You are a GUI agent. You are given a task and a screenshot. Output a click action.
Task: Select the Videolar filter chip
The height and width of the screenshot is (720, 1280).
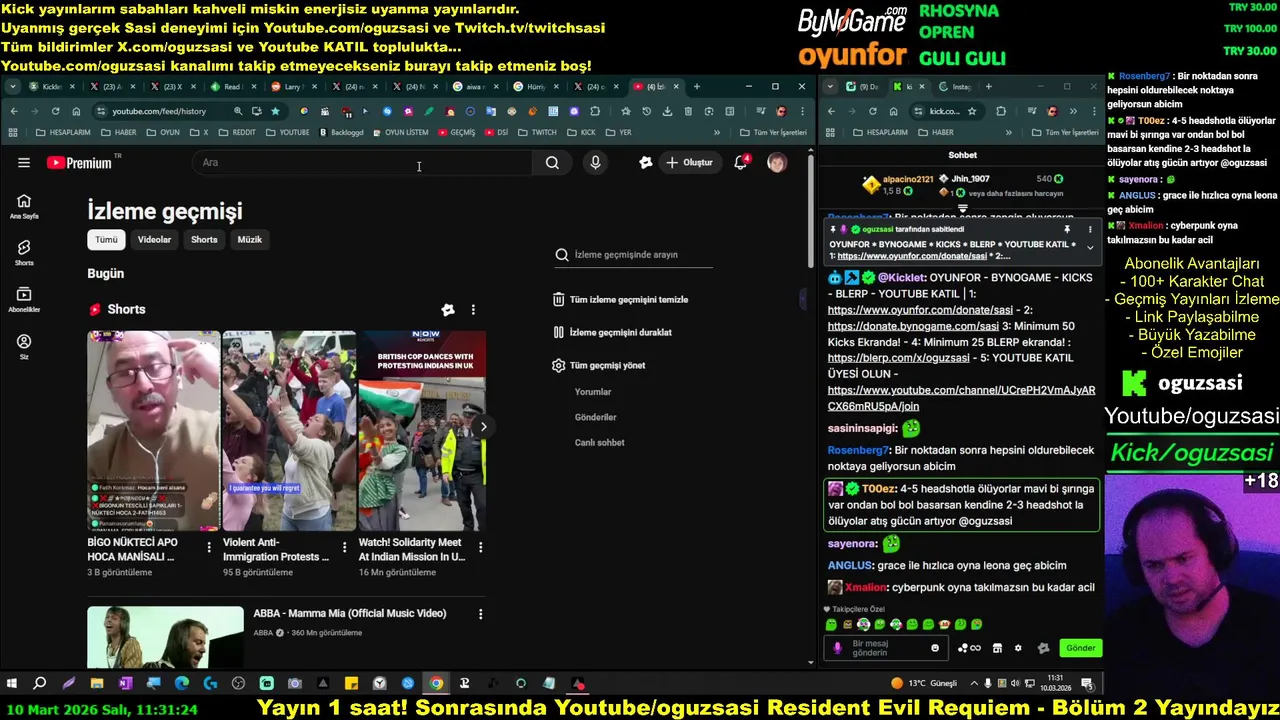coord(154,240)
